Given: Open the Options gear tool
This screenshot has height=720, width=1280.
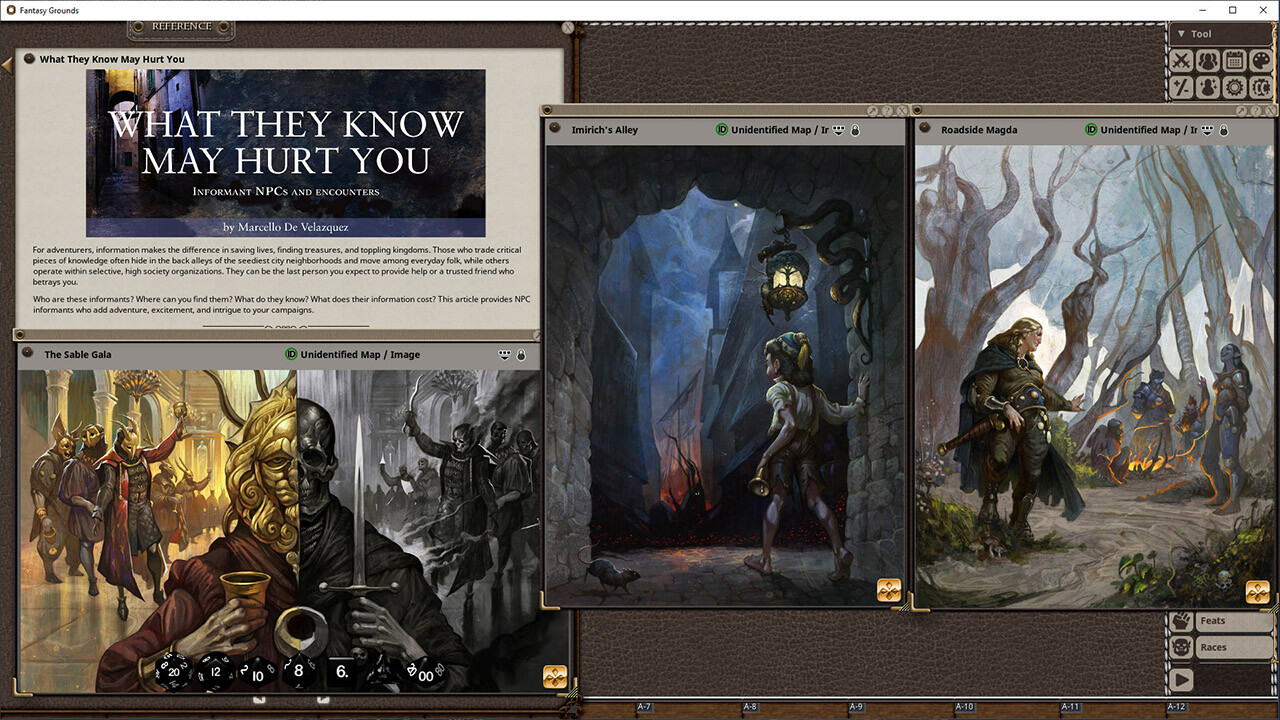Looking at the screenshot, I should tap(1234, 88).
